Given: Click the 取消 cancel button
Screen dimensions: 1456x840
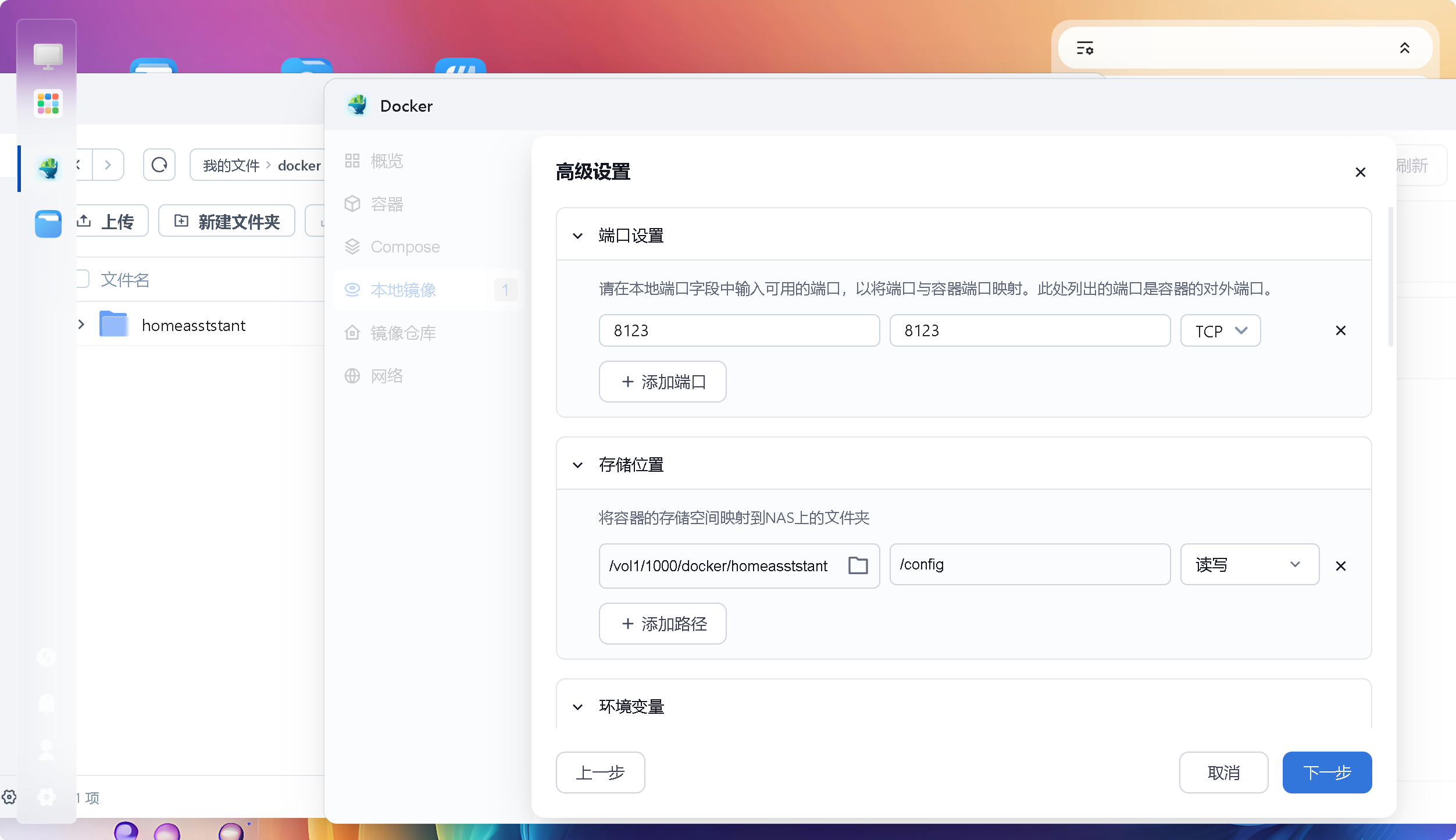Looking at the screenshot, I should (1223, 773).
